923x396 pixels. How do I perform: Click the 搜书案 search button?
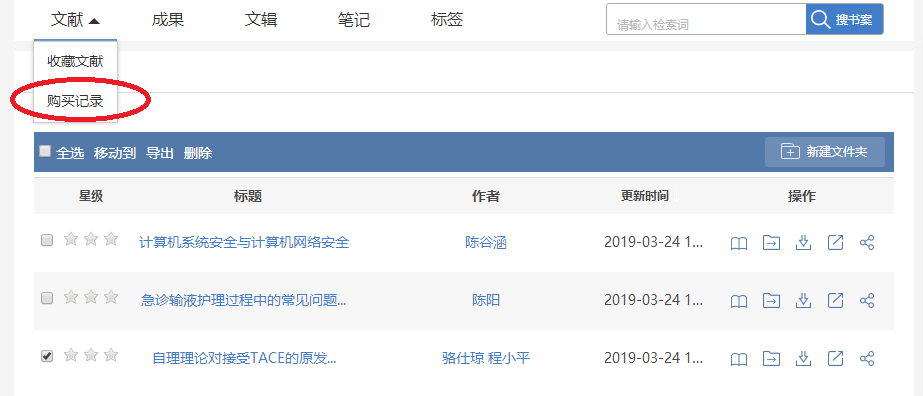845,19
